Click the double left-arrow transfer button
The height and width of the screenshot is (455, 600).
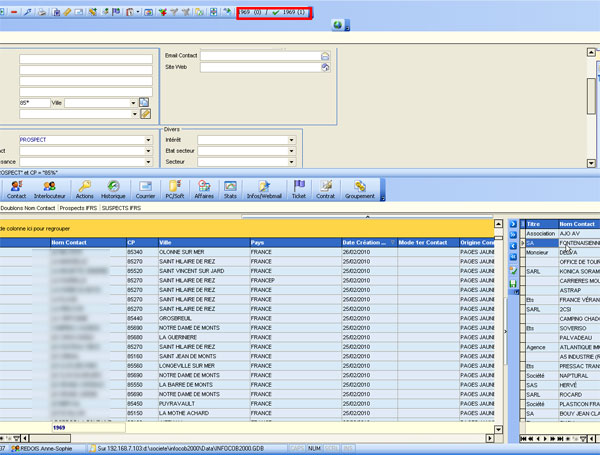coord(513,256)
